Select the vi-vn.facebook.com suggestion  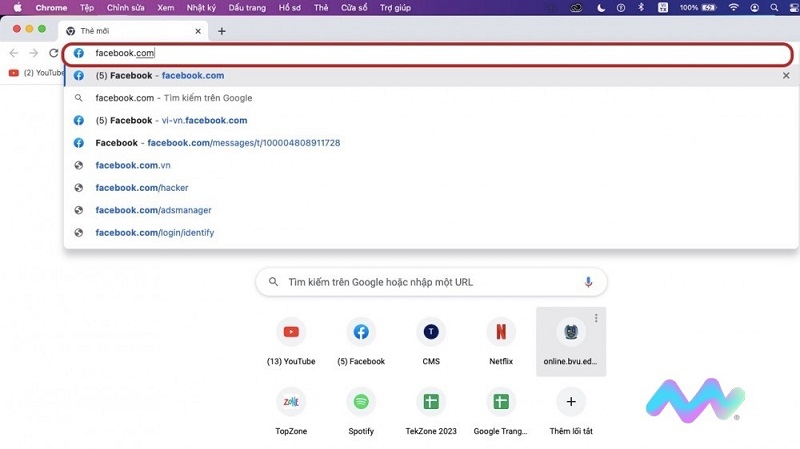[x=171, y=120]
